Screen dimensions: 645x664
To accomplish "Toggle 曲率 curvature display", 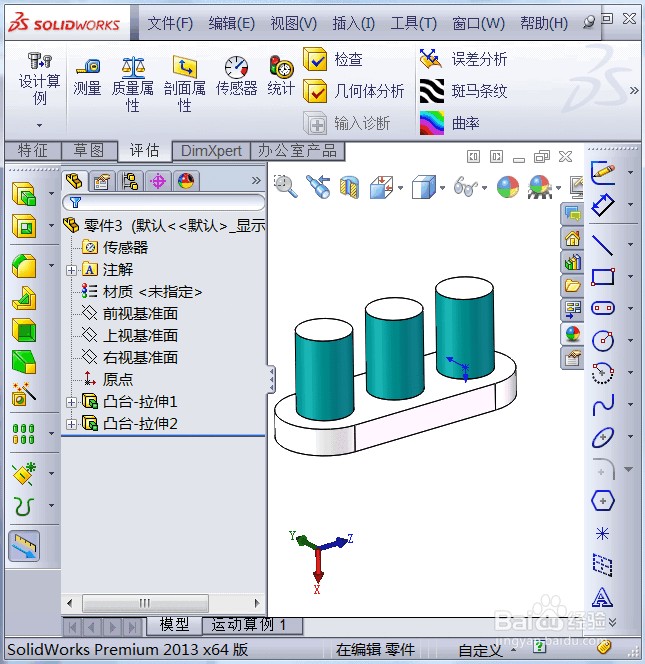I will [450, 123].
